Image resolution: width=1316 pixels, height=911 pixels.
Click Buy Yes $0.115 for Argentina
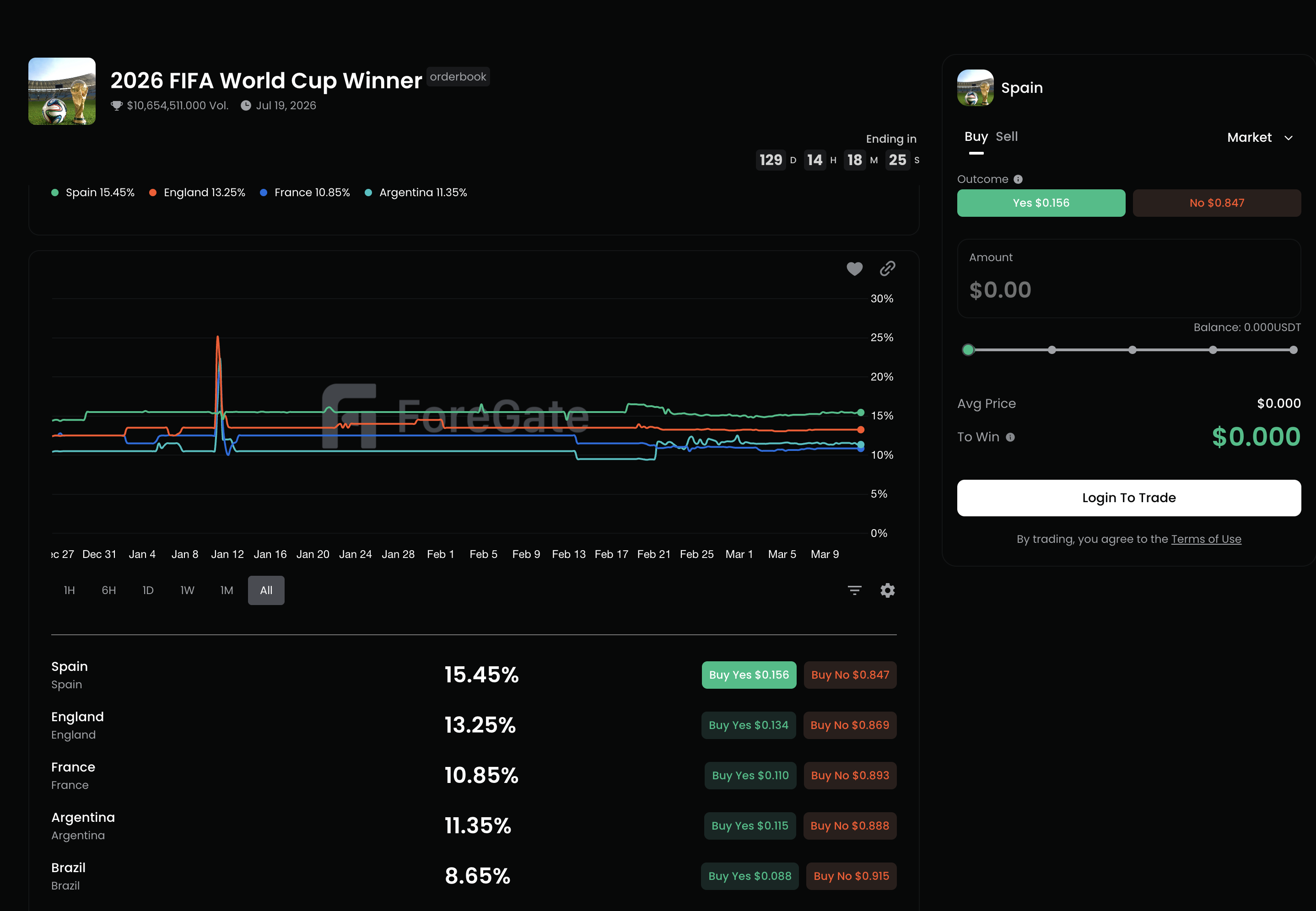[750, 825]
